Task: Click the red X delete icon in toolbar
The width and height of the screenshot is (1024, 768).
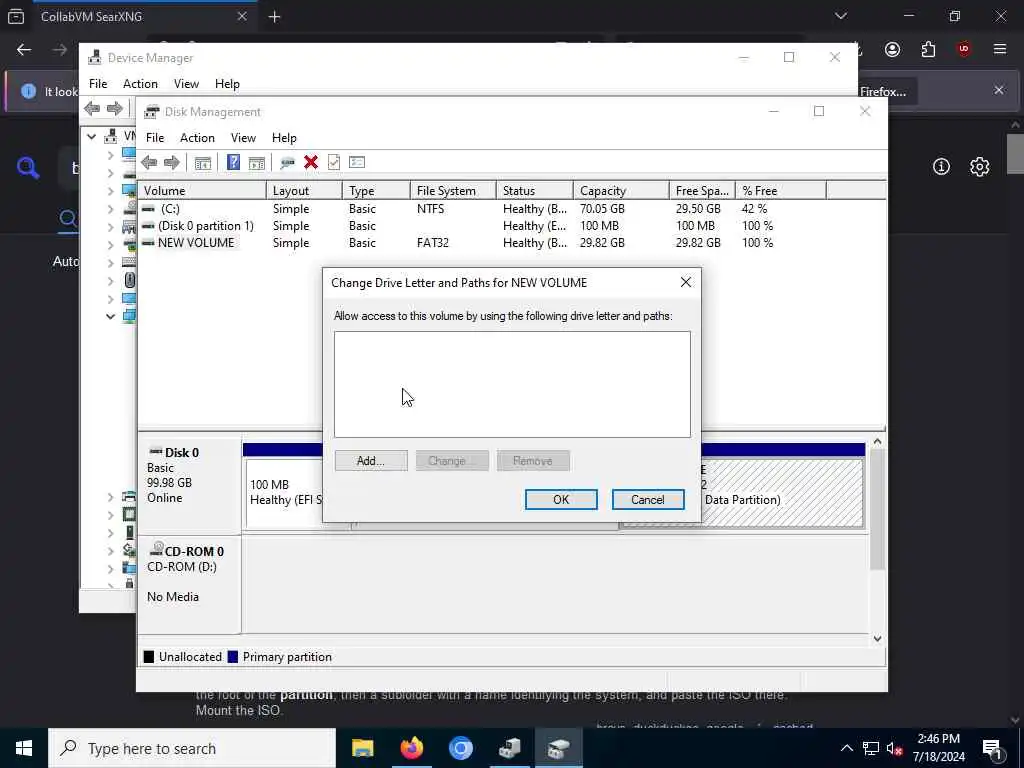Action: 311,162
